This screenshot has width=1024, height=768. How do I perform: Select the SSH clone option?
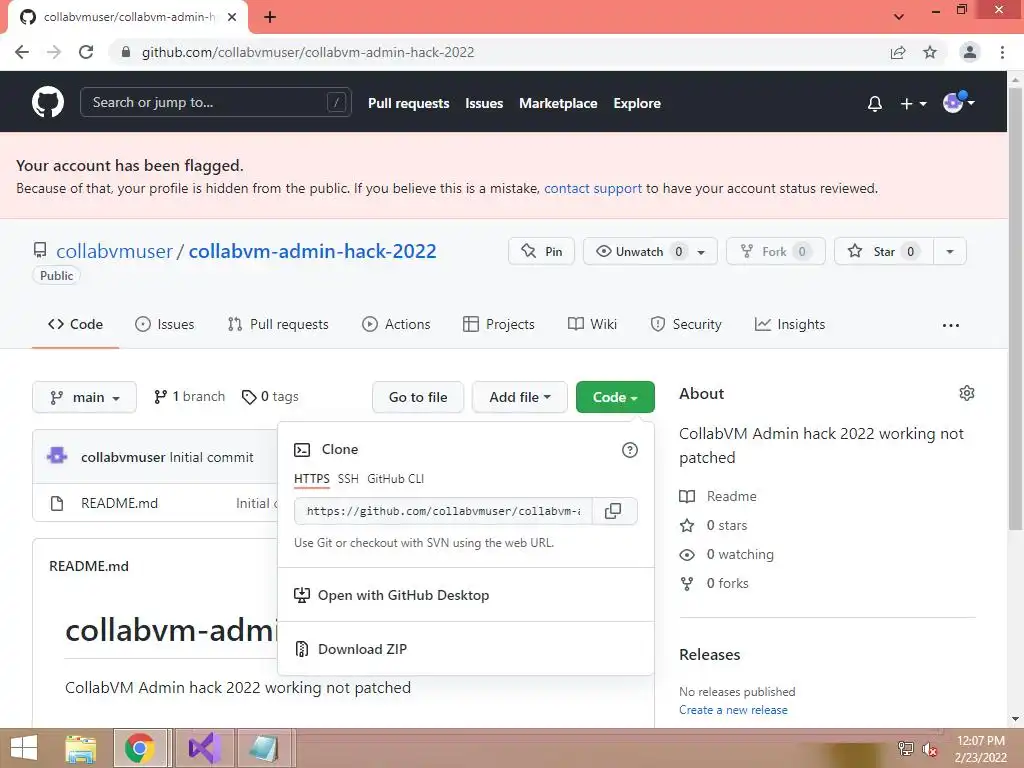point(348,479)
